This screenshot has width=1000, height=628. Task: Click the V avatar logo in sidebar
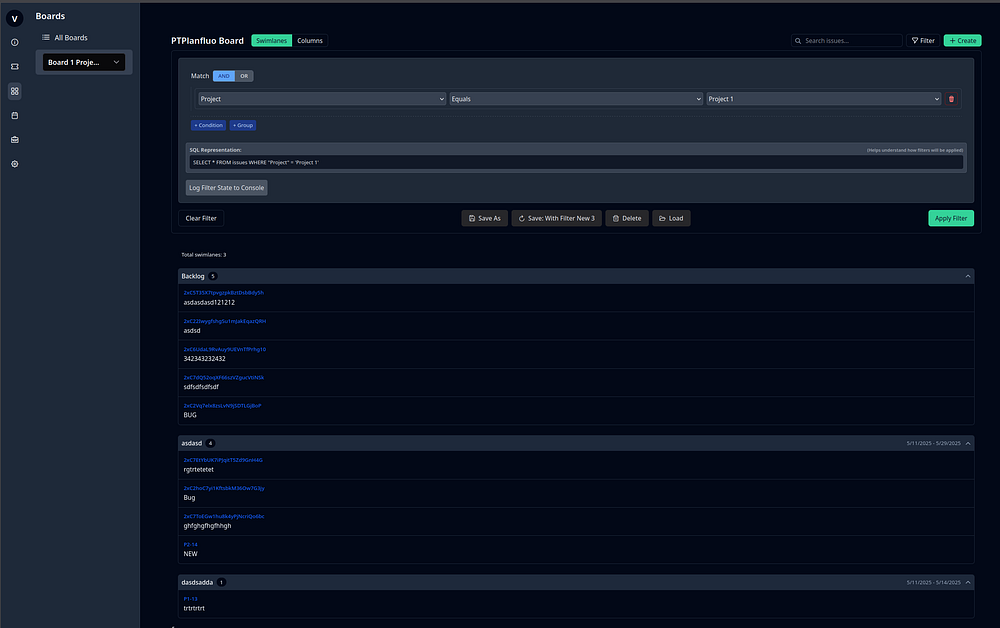coord(14,17)
